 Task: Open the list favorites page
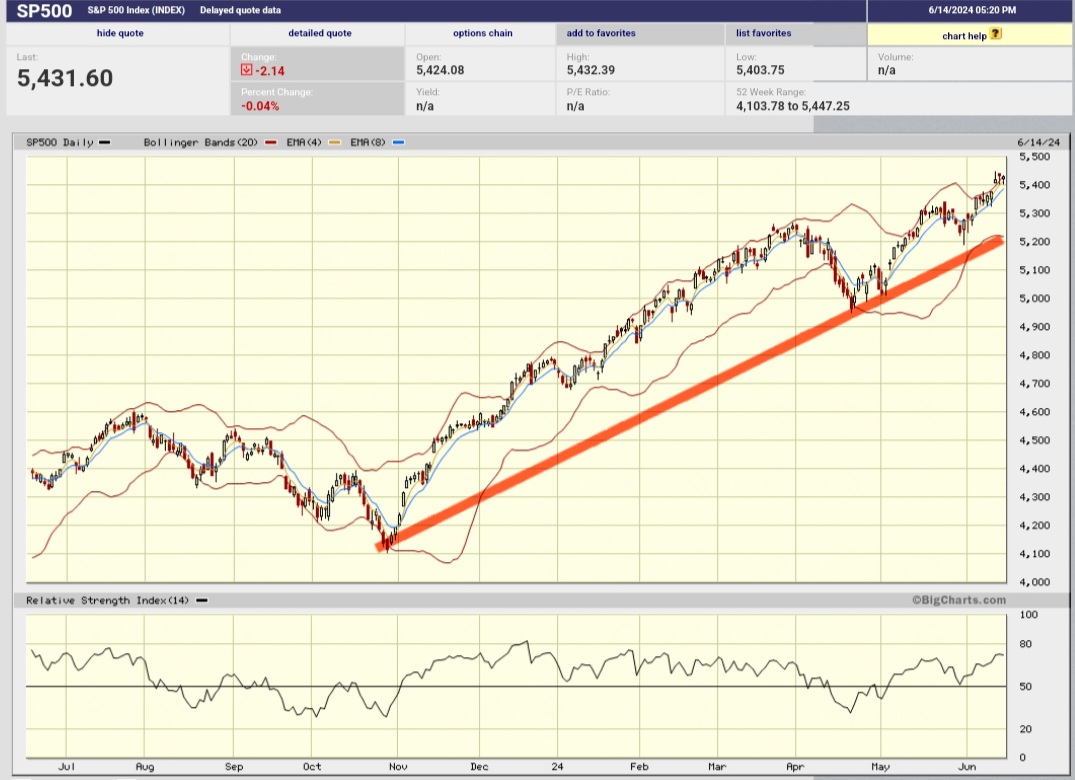[x=763, y=32]
